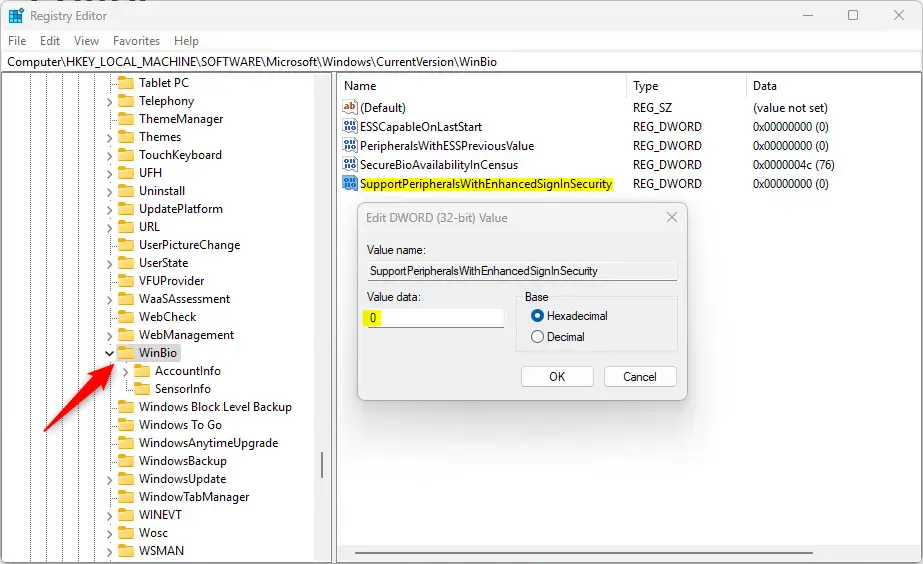Image resolution: width=923 pixels, height=564 pixels.
Task: Click the WindowsBackup folder icon
Action: coord(126,460)
